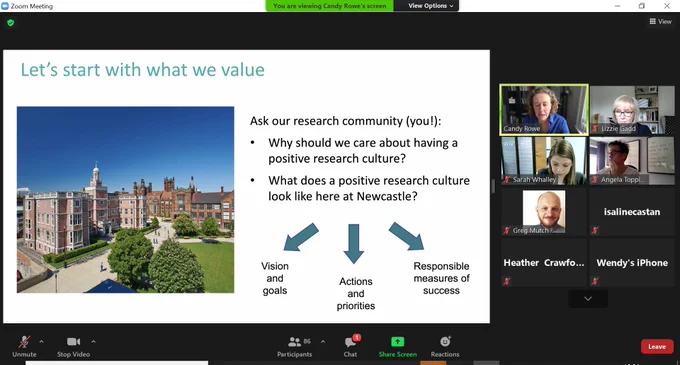Click the slide title 'Let's start with what we value'

coord(143,70)
